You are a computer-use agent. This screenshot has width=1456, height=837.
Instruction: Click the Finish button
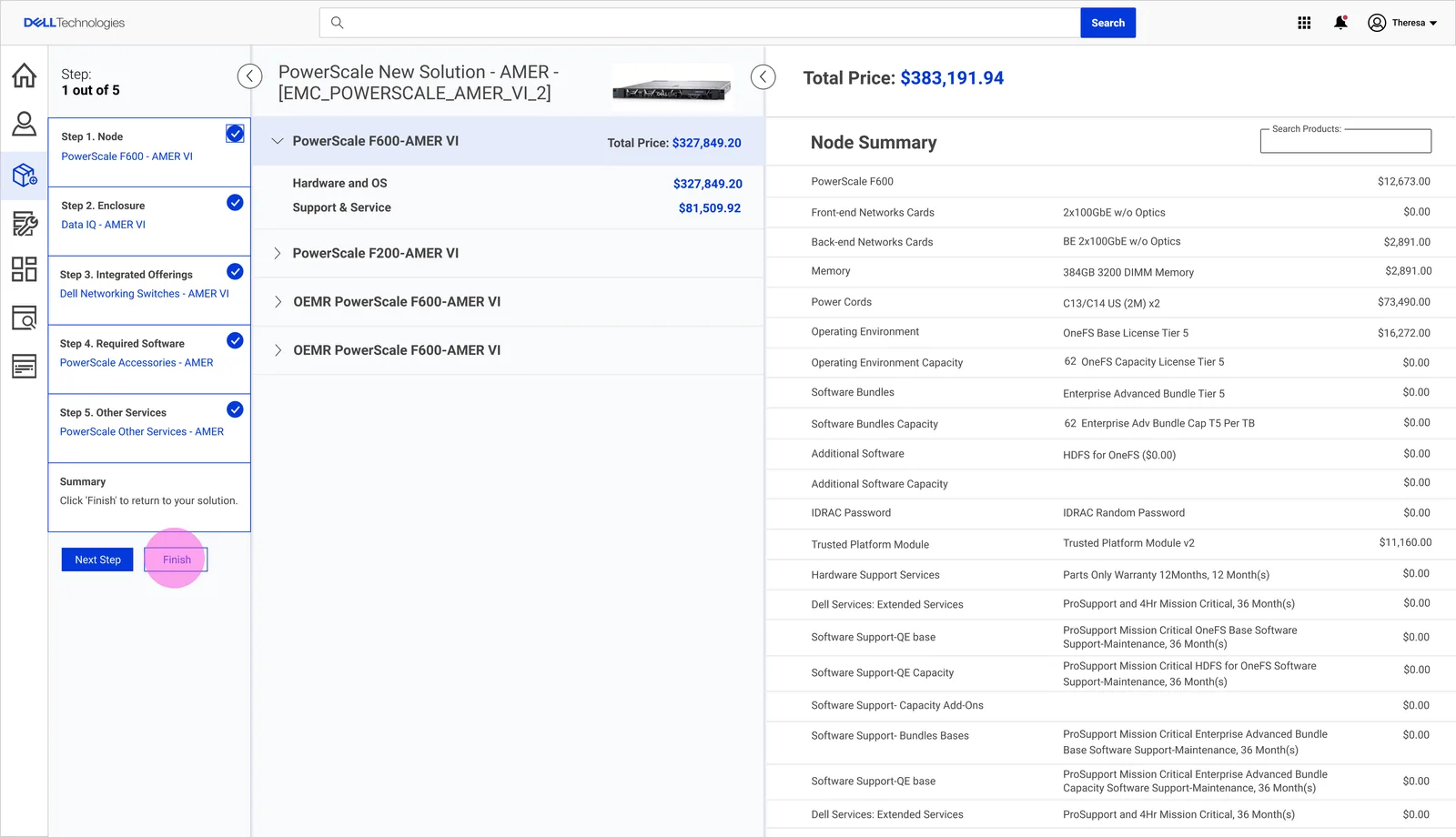click(177, 560)
